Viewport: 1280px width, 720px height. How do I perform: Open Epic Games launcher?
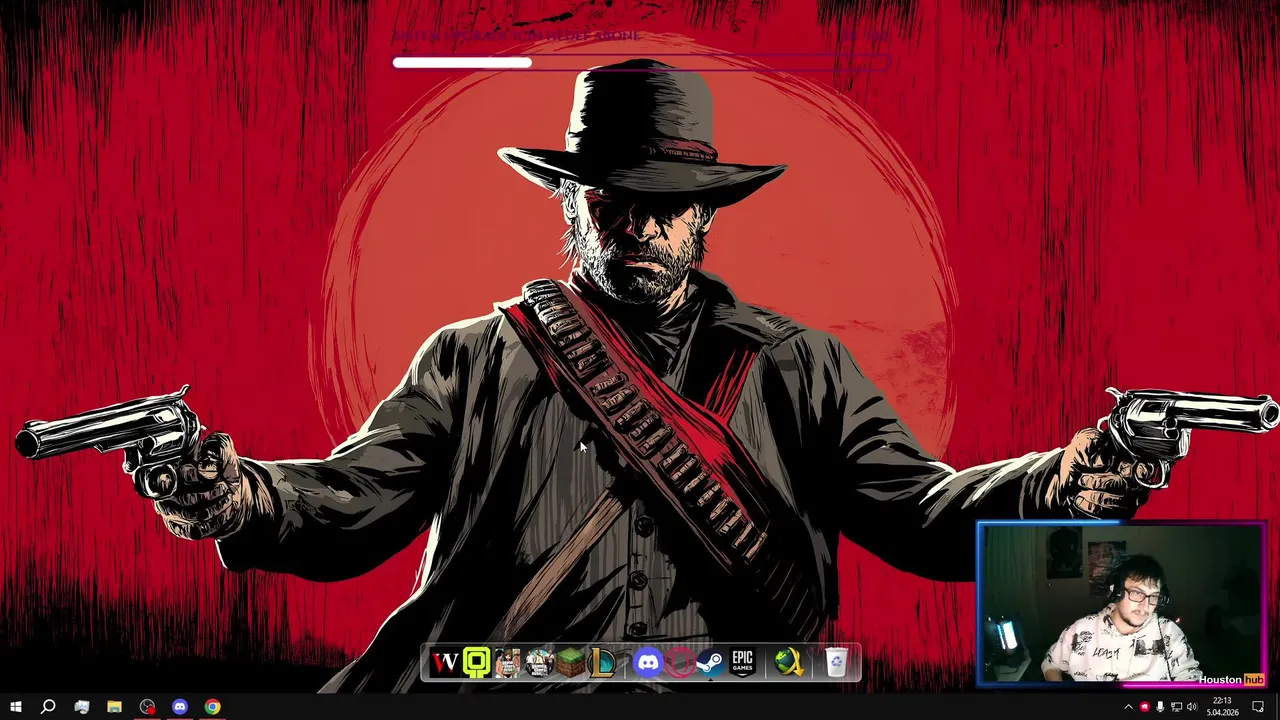(742, 662)
